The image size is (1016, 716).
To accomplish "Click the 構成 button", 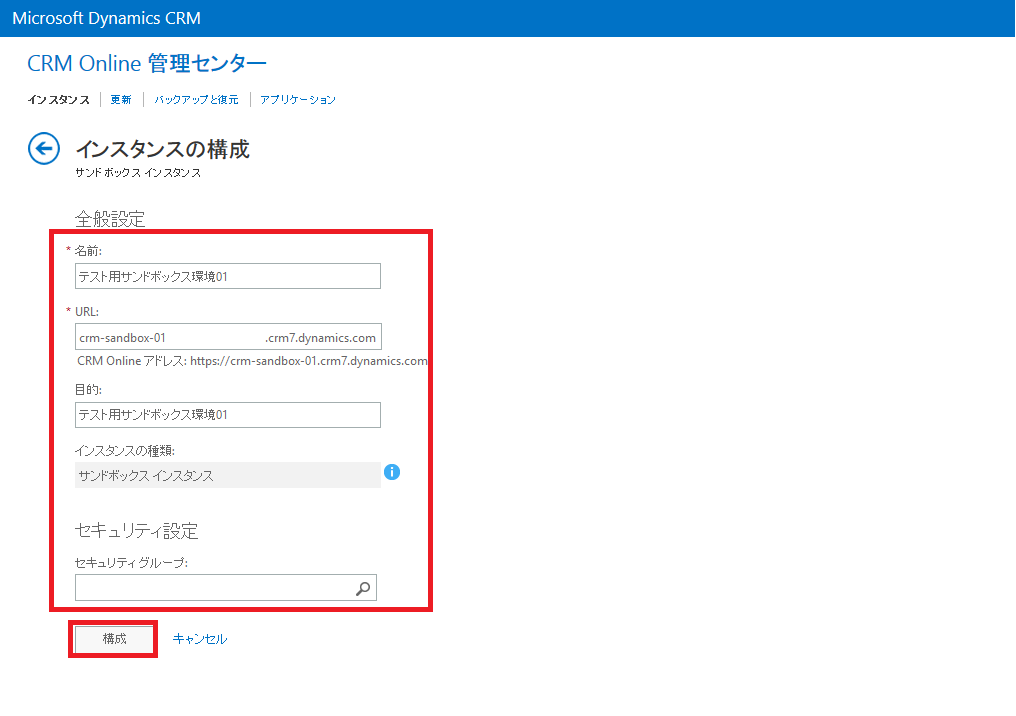I will pos(114,640).
